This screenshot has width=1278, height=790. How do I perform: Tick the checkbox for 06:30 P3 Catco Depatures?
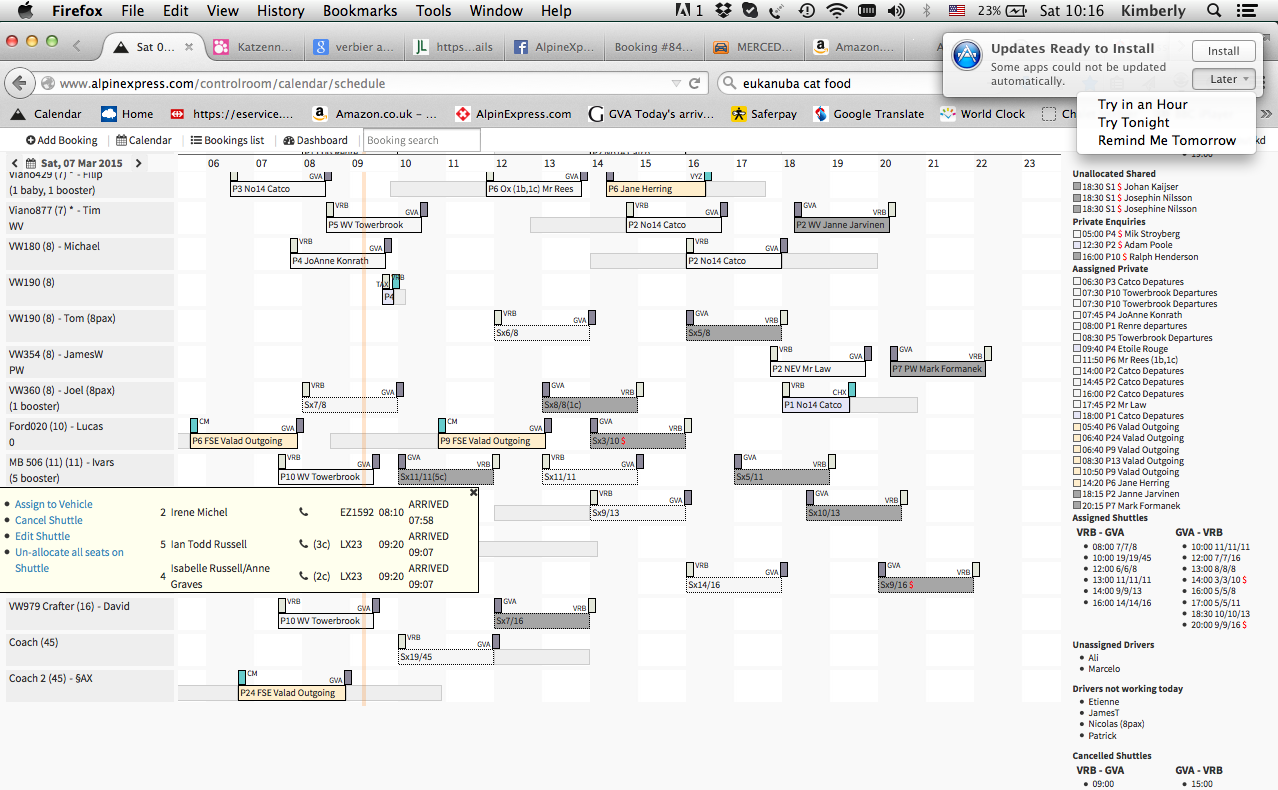point(1077,282)
